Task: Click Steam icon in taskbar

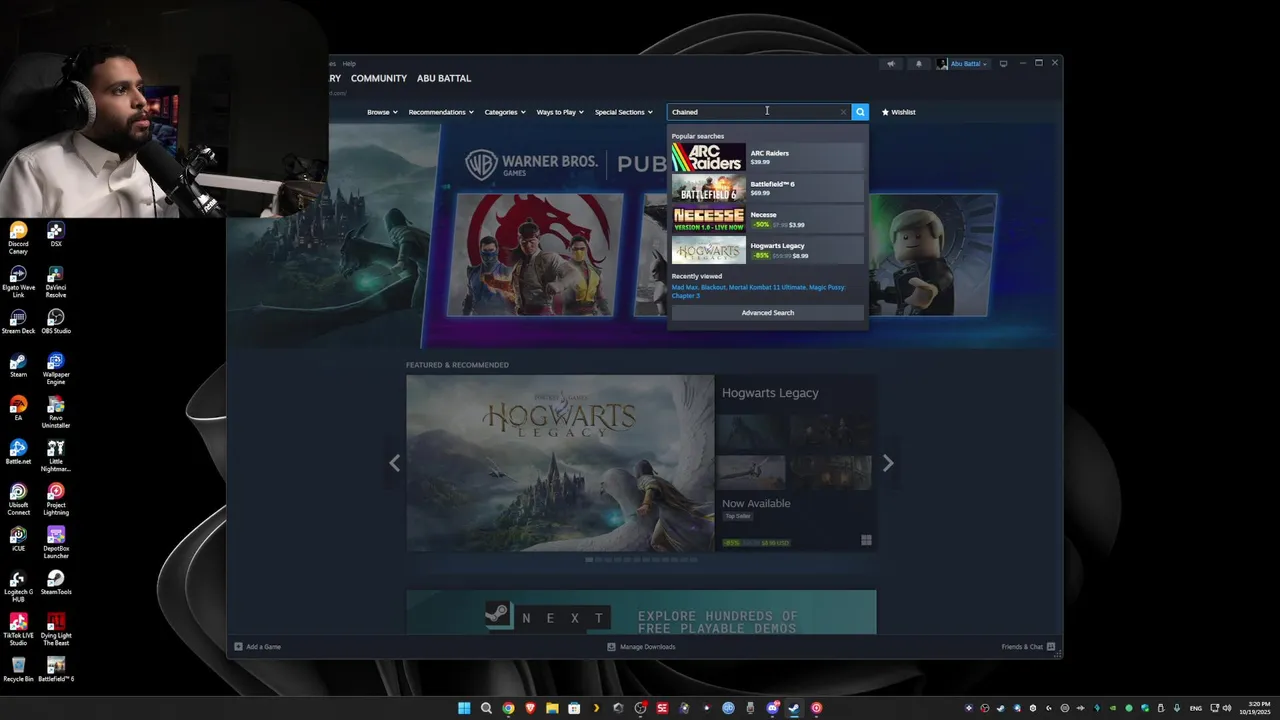Action: coord(794,708)
